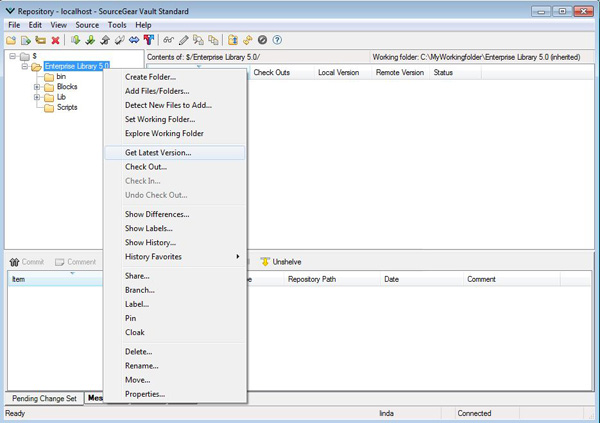Expand the Blocks folder tree node

point(37,87)
